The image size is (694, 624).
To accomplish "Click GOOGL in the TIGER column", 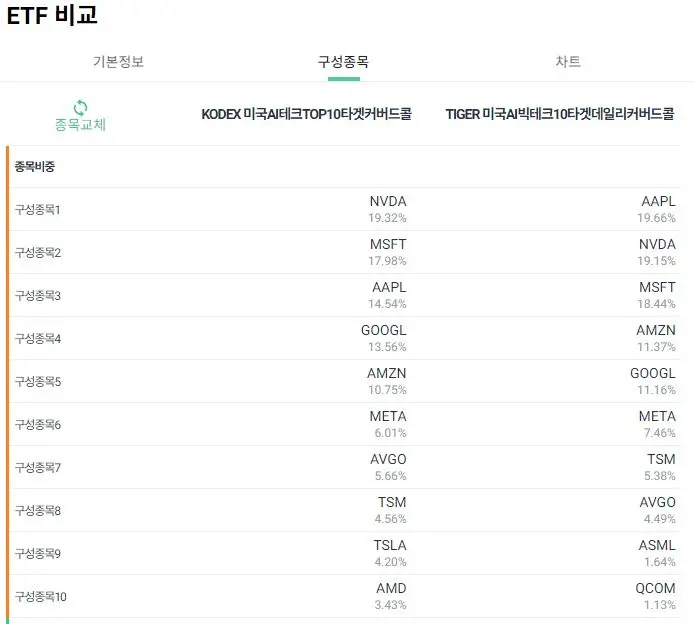I will click(x=653, y=373).
